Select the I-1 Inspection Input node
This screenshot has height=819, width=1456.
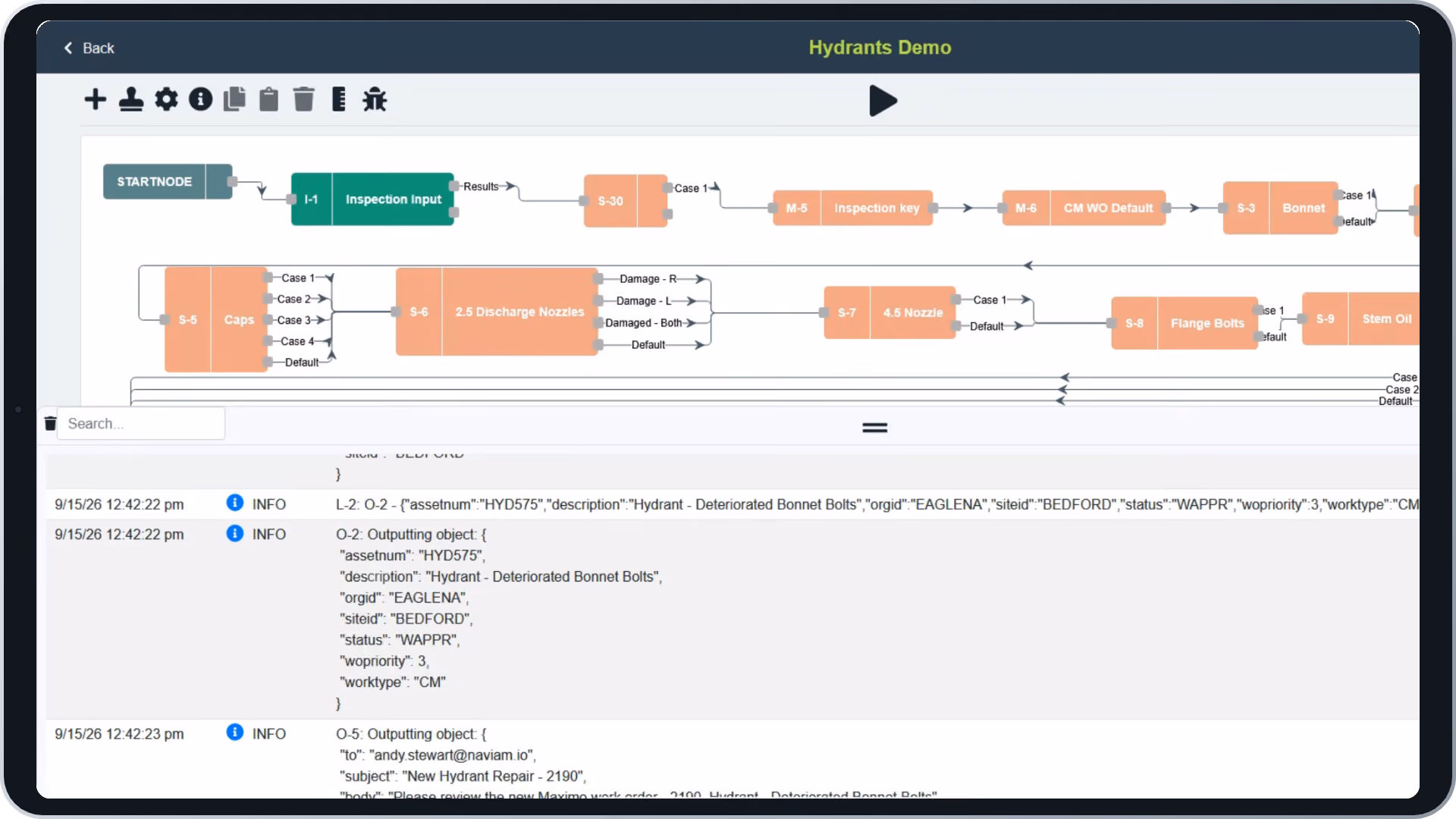[372, 199]
